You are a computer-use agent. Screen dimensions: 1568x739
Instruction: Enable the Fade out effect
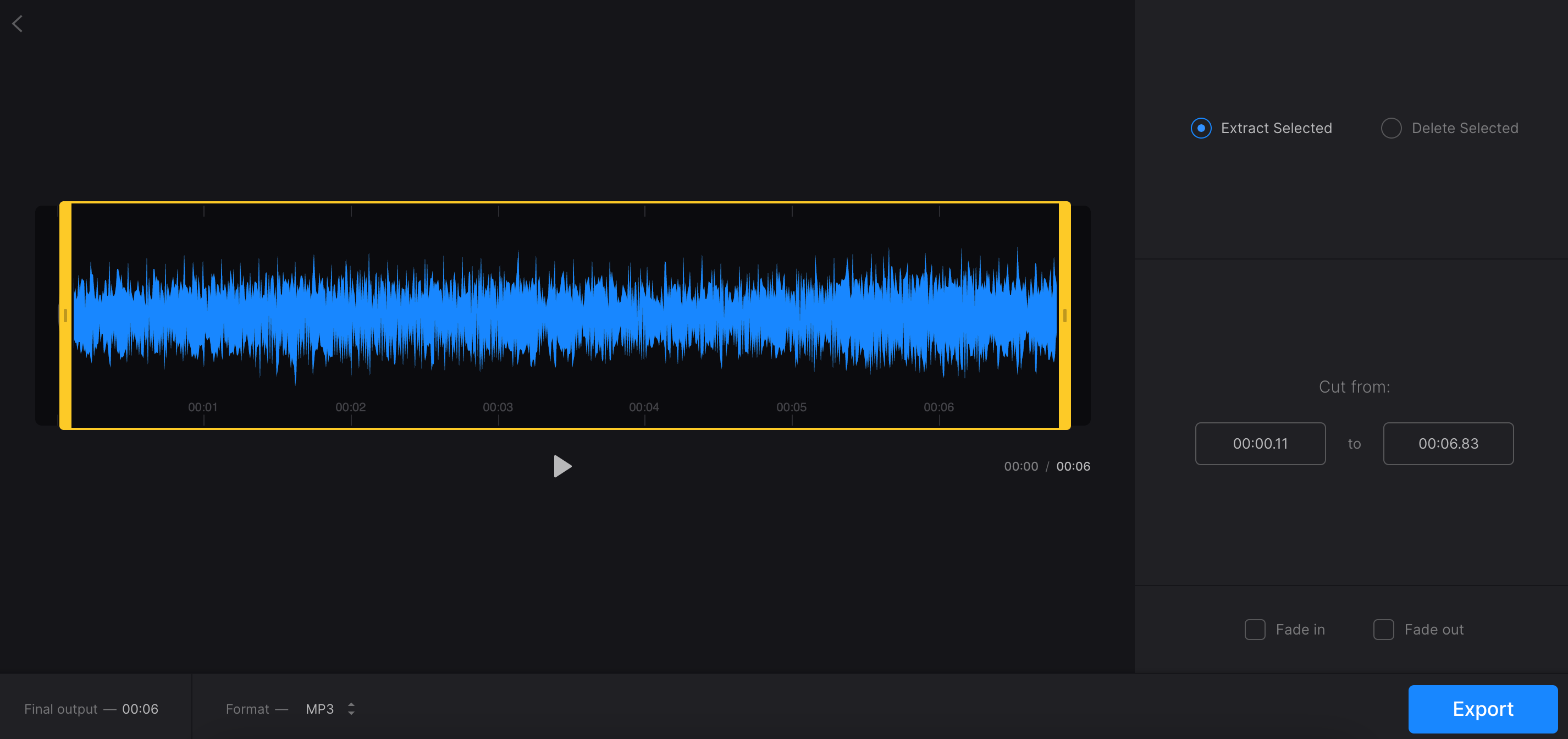pos(1384,630)
